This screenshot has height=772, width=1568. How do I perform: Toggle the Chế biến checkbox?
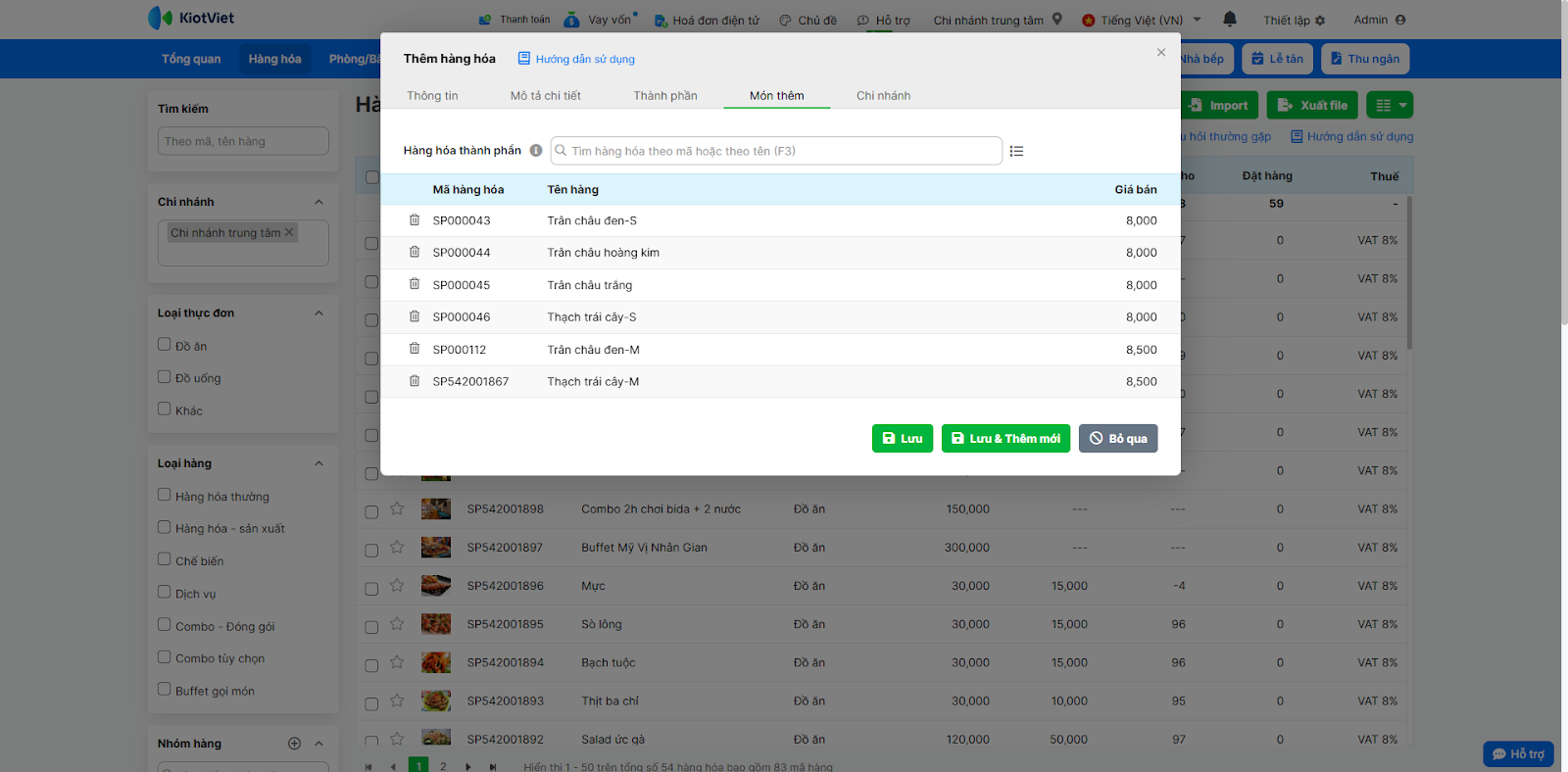pos(165,559)
